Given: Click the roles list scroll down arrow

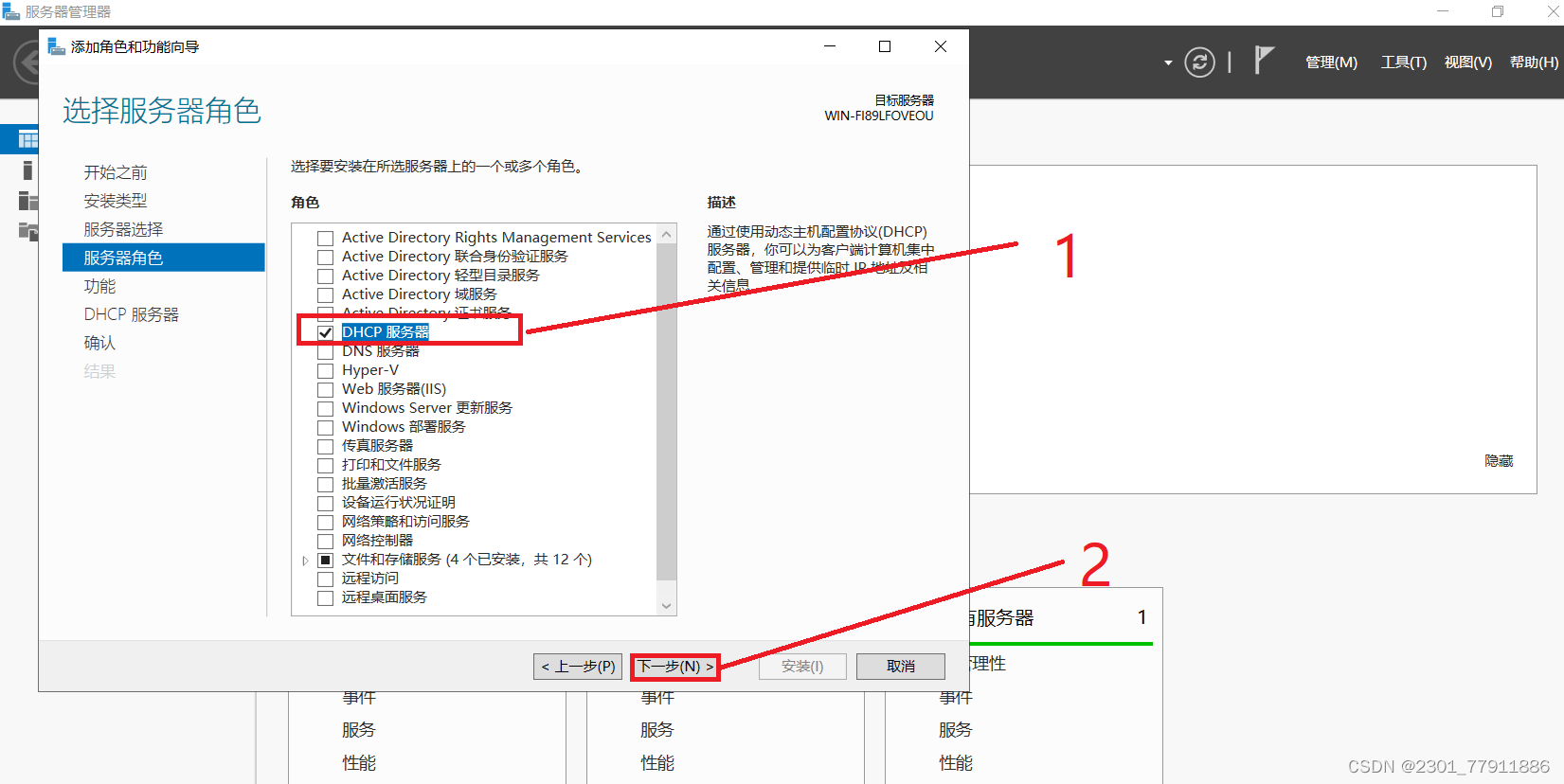Looking at the screenshot, I should tap(666, 606).
